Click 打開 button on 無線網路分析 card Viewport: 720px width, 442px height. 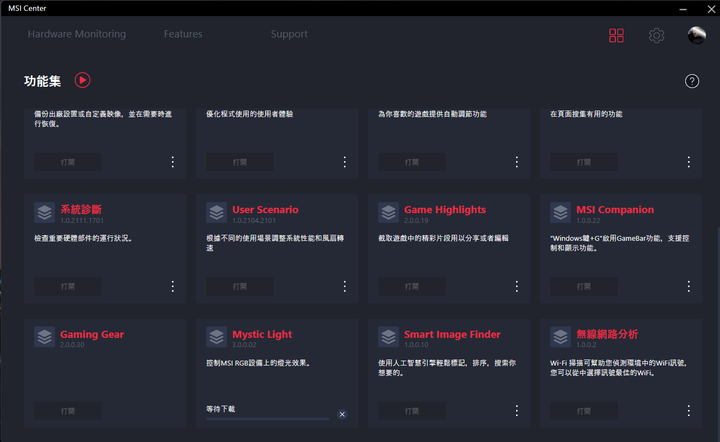(x=584, y=411)
